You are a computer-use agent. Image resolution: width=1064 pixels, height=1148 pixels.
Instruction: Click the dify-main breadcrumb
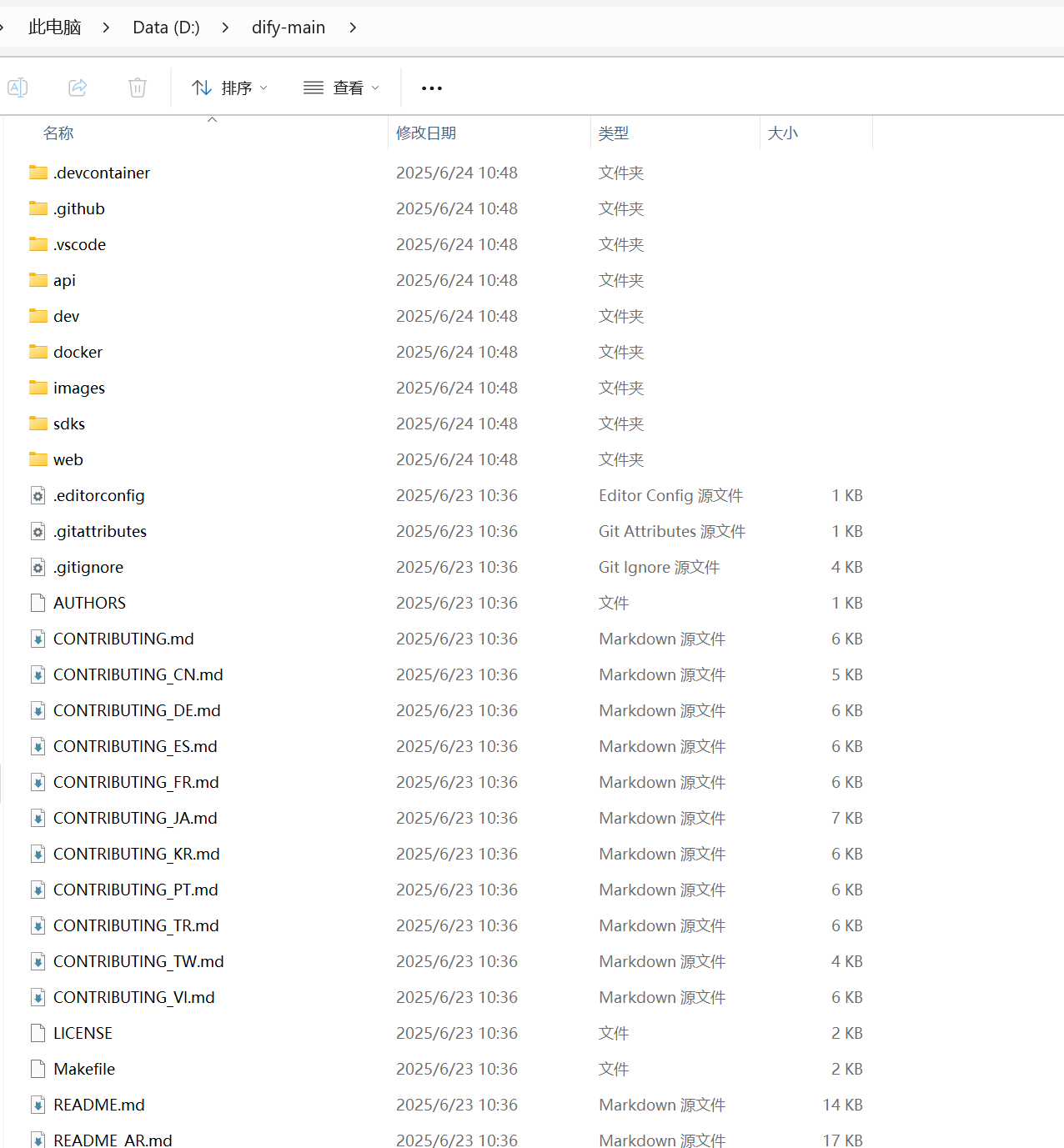click(x=289, y=28)
